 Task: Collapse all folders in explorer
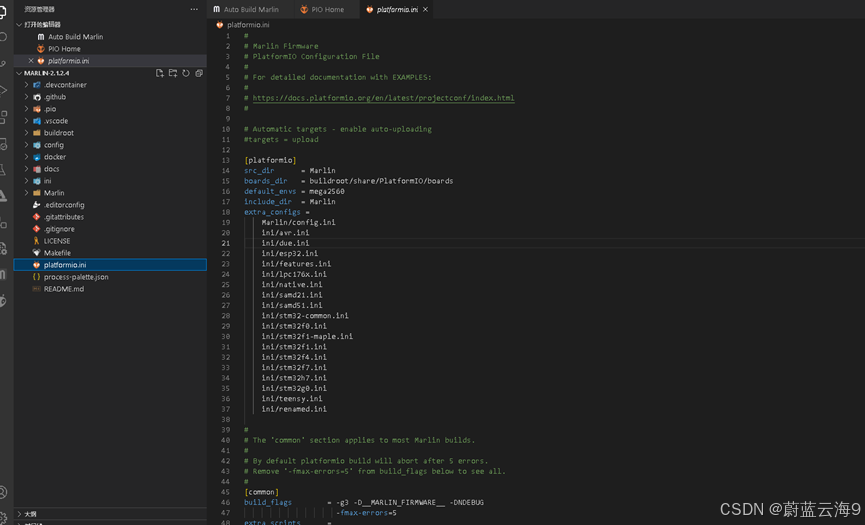[199, 73]
